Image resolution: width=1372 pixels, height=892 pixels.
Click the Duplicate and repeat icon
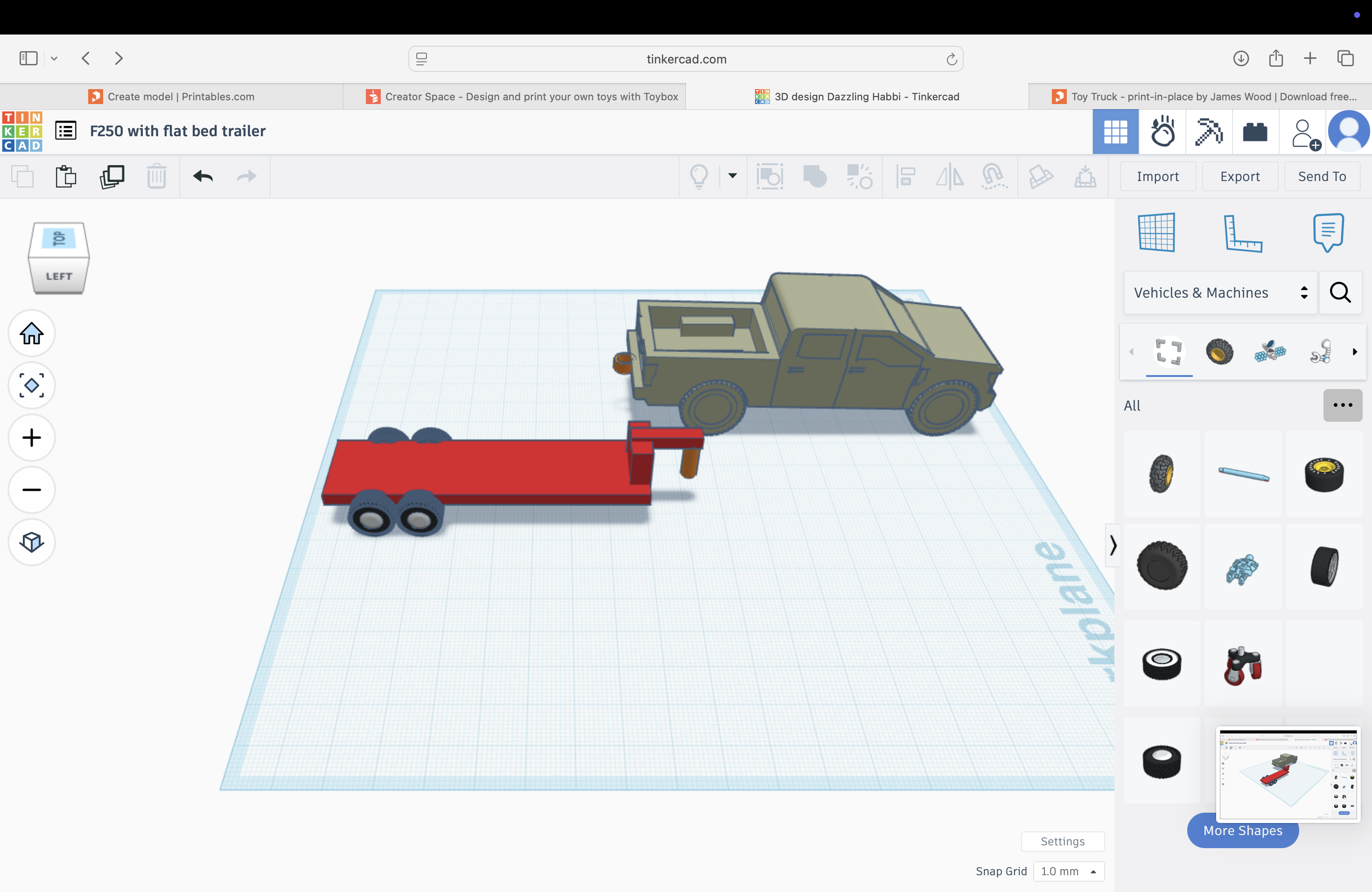click(x=112, y=176)
